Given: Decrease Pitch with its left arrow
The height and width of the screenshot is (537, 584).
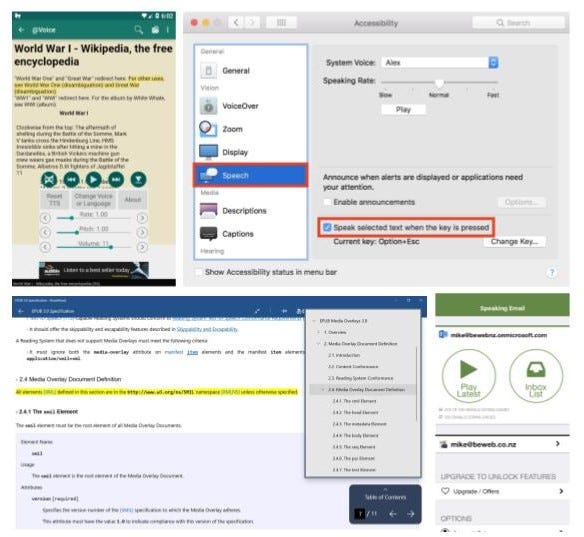Looking at the screenshot, I should tap(45, 232).
